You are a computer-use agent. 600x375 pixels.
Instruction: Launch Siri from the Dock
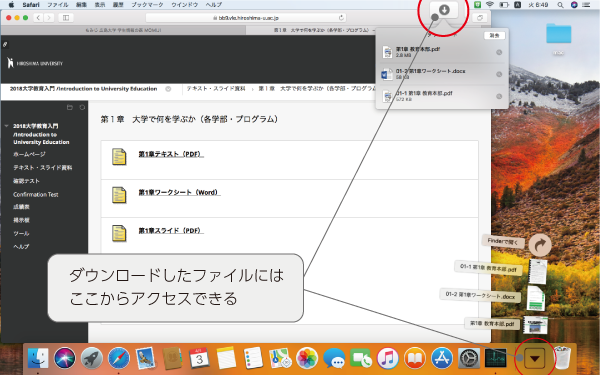pos(65,359)
